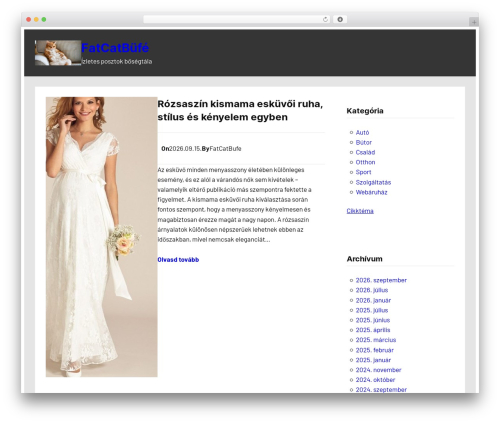The height and width of the screenshot is (423, 500).
Task: Open the pregnant bride dress post image
Action: click(x=102, y=237)
